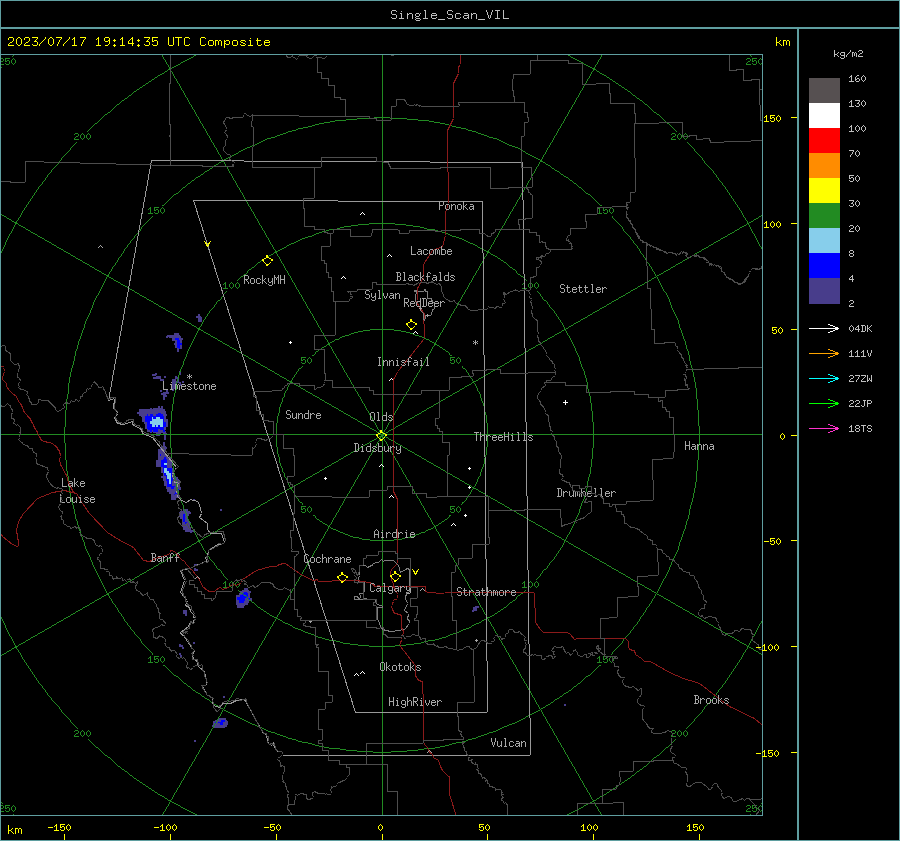This screenshot has width=900, height=841.
Task: Click the grey 130-160 legend swatch
Action: 824,91
